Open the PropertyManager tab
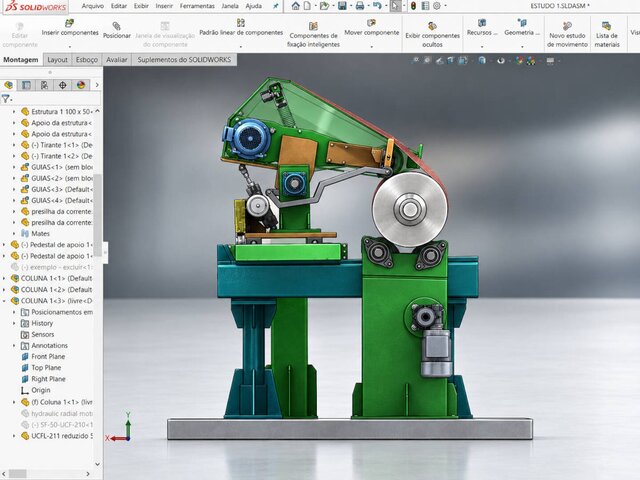The width and height of the screenshot is (640, 480). [27, 85]
